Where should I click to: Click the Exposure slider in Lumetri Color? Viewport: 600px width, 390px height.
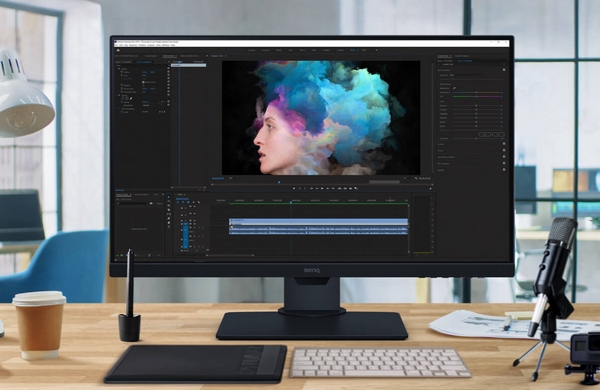(476, 106)
